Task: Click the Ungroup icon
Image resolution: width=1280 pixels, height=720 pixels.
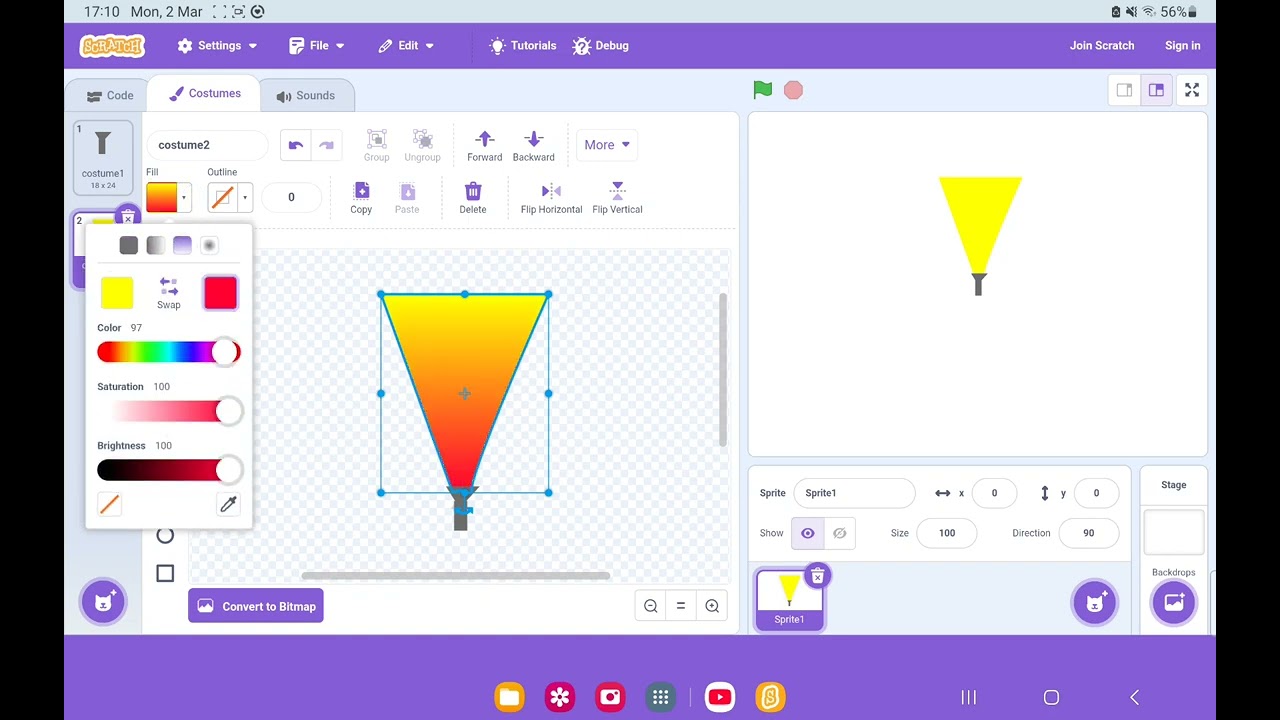Action: click(422, 145)
